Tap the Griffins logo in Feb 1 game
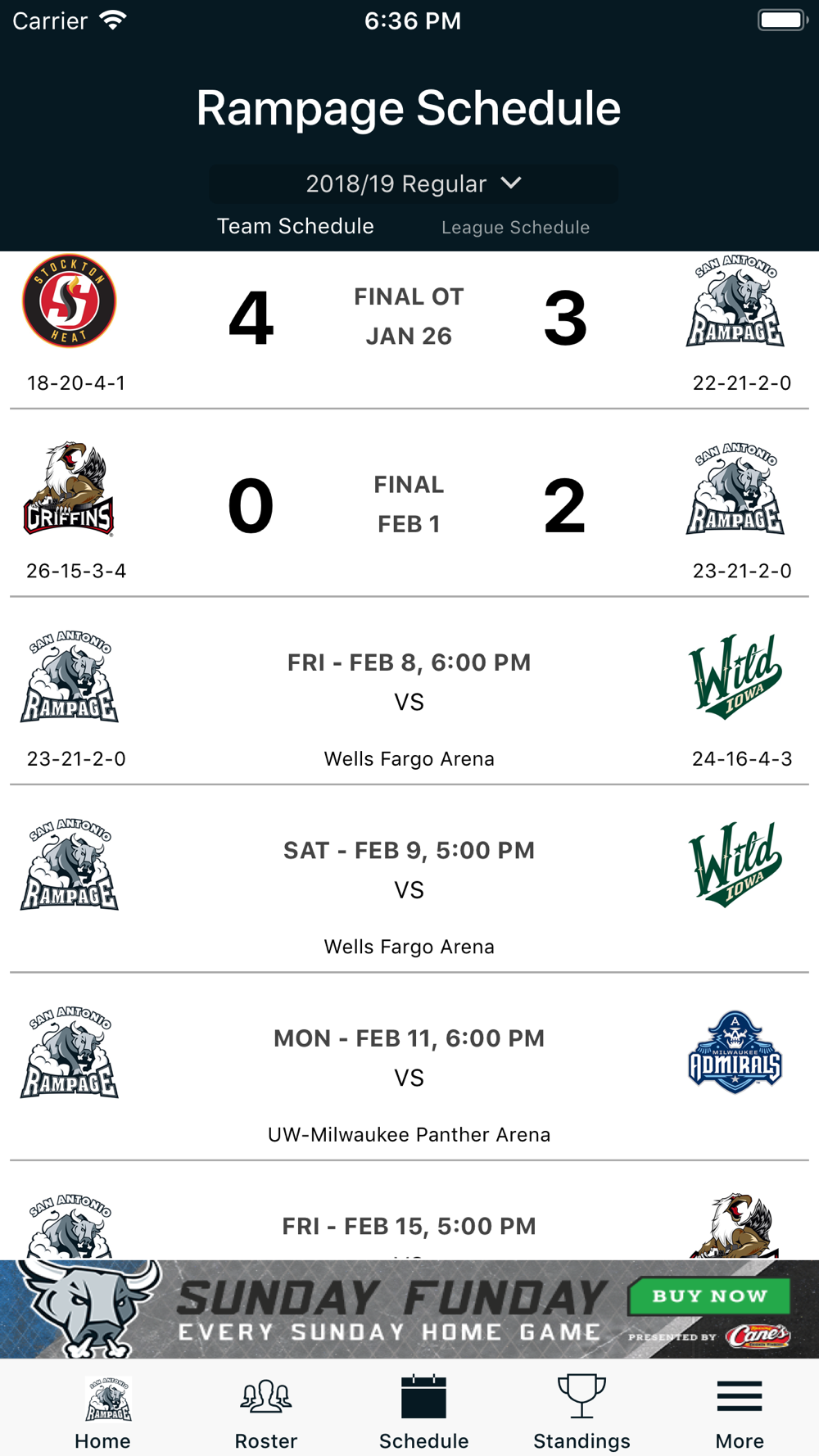The image size is (819, 1456). pos(69,489)
